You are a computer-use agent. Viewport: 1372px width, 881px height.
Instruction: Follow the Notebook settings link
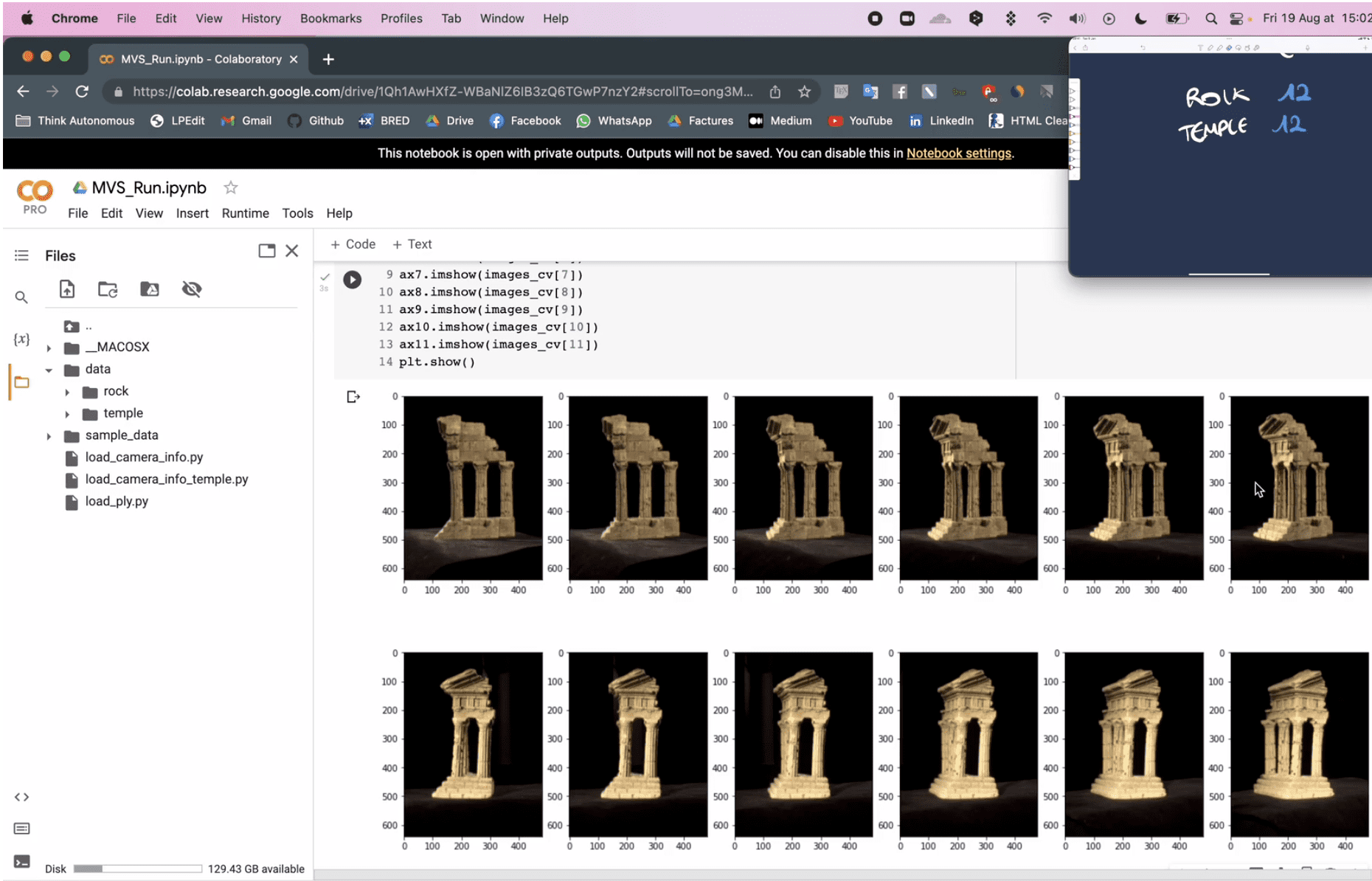(x=958, y=153)
